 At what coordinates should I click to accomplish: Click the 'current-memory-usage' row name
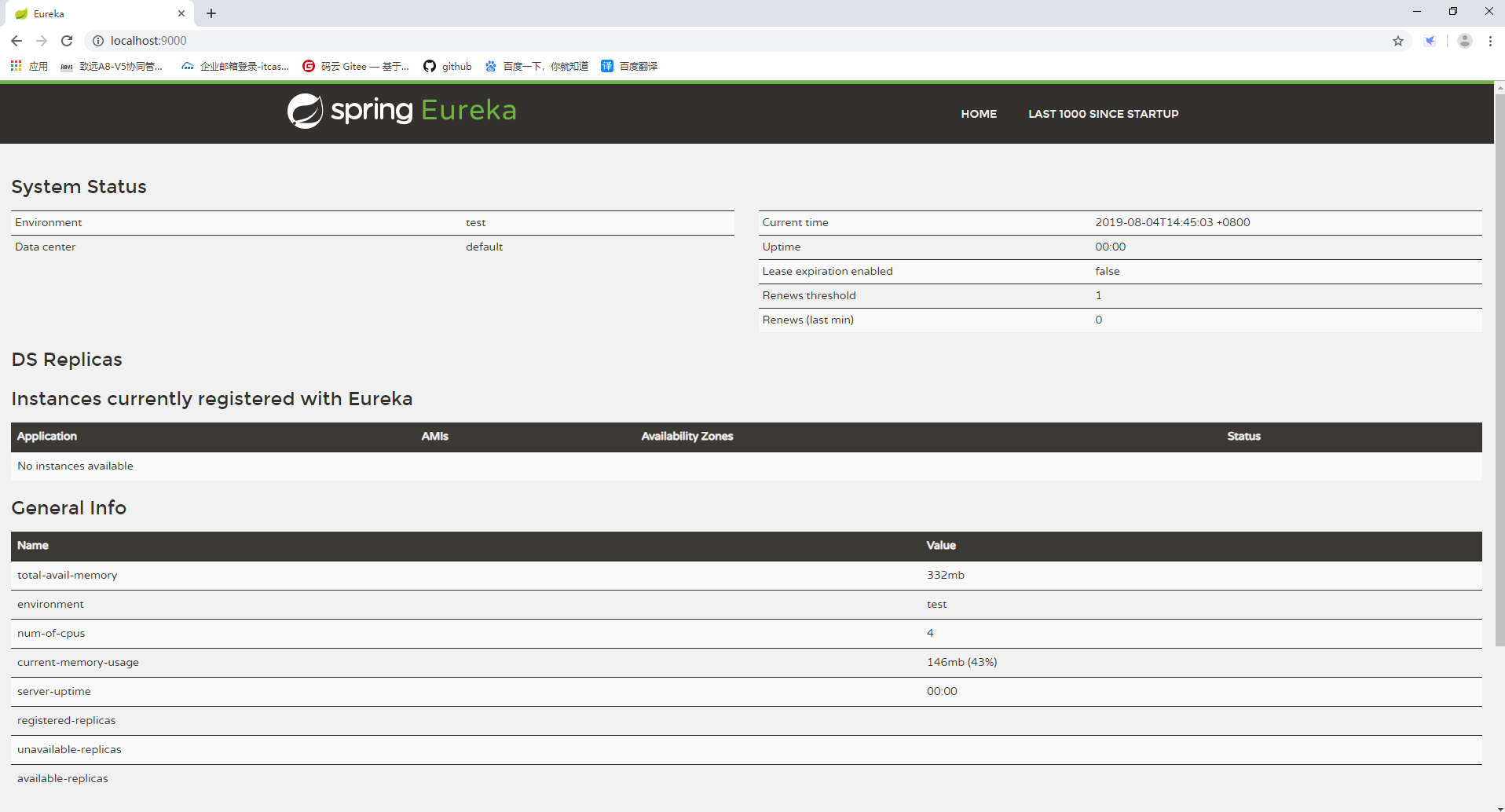pyautogui.click(x=79, y=662)
